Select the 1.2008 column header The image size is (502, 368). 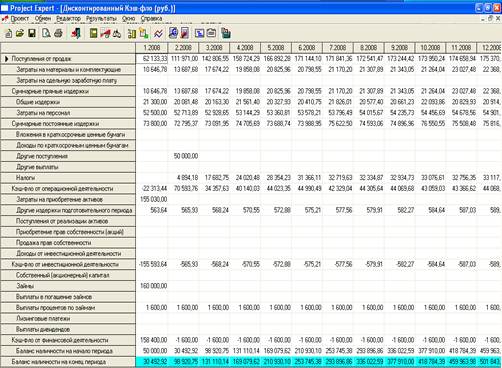pyautogui.click(x=152, y=48)
